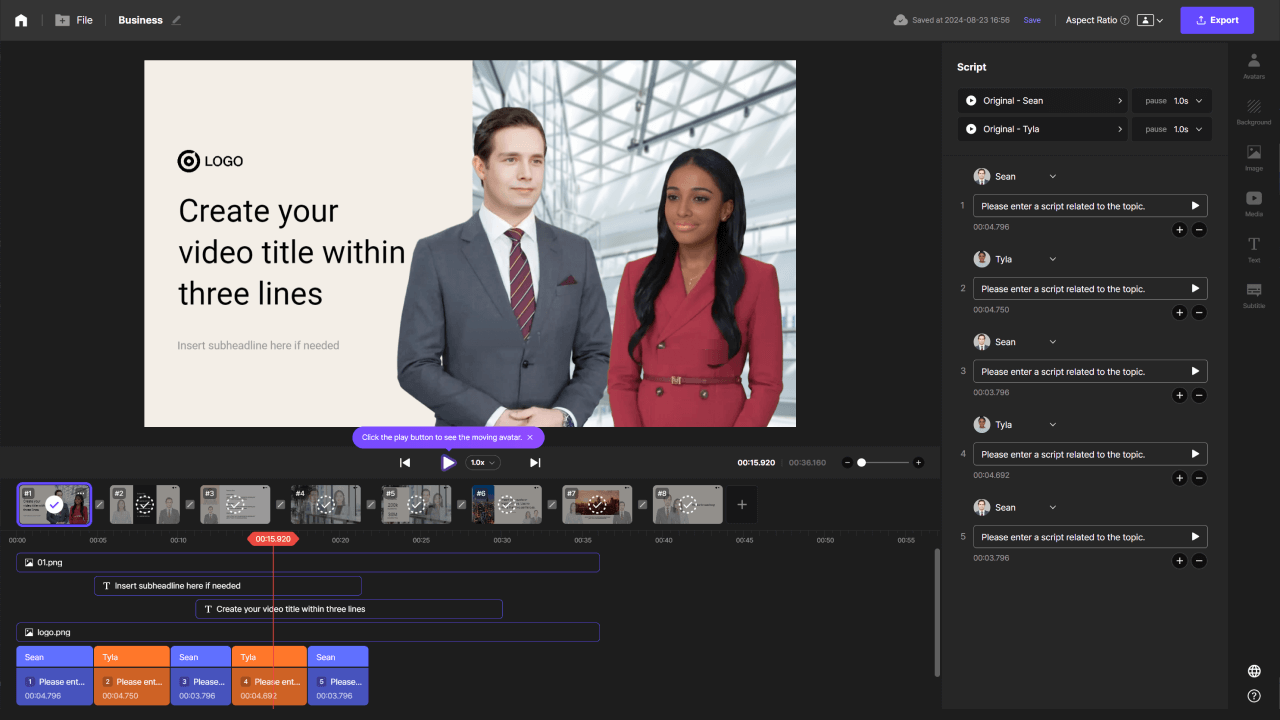Select scene thumbnail #7

[x=597, y=505]
